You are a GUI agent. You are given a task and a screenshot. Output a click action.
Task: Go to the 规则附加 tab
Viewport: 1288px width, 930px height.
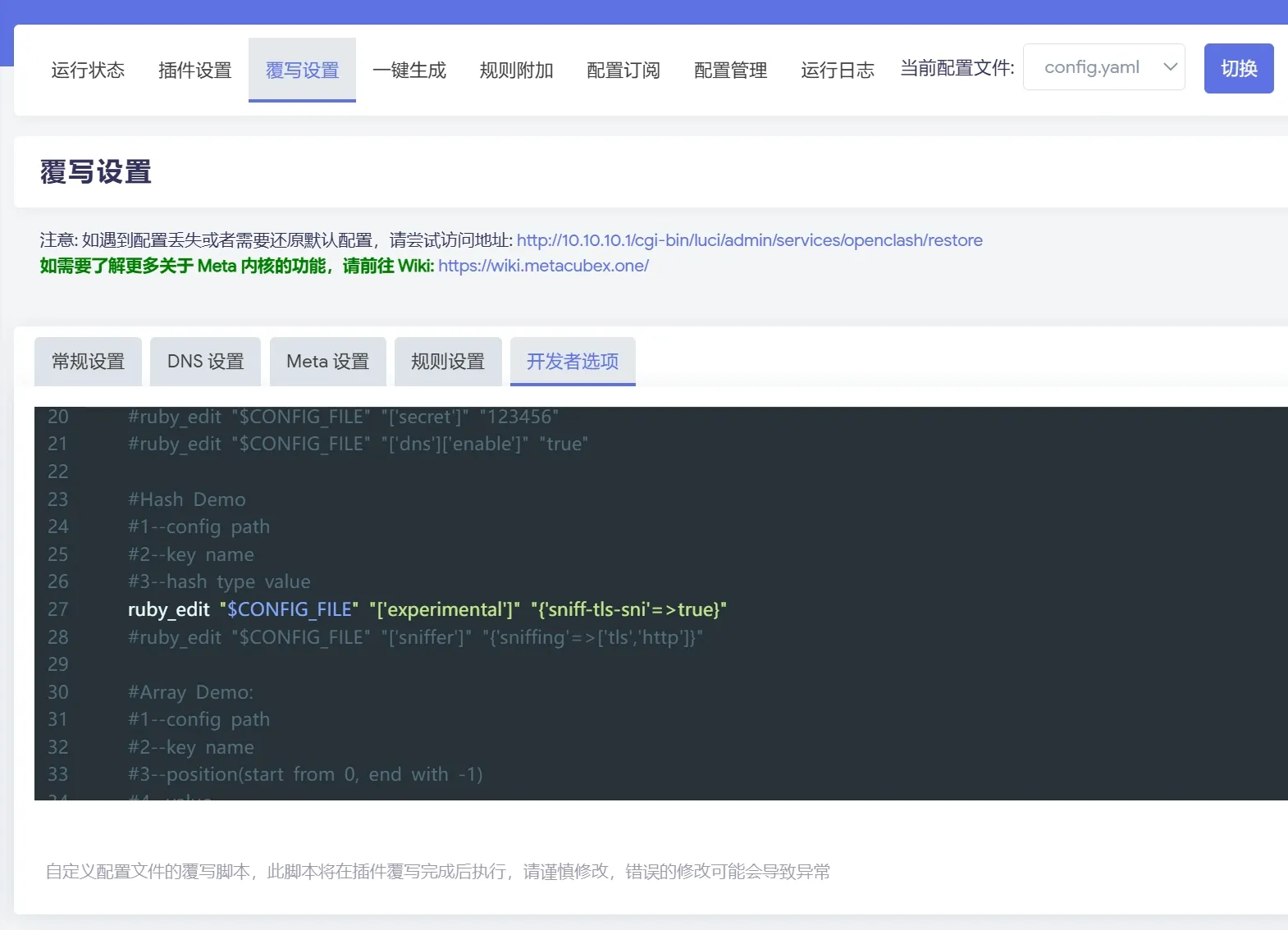516,71
